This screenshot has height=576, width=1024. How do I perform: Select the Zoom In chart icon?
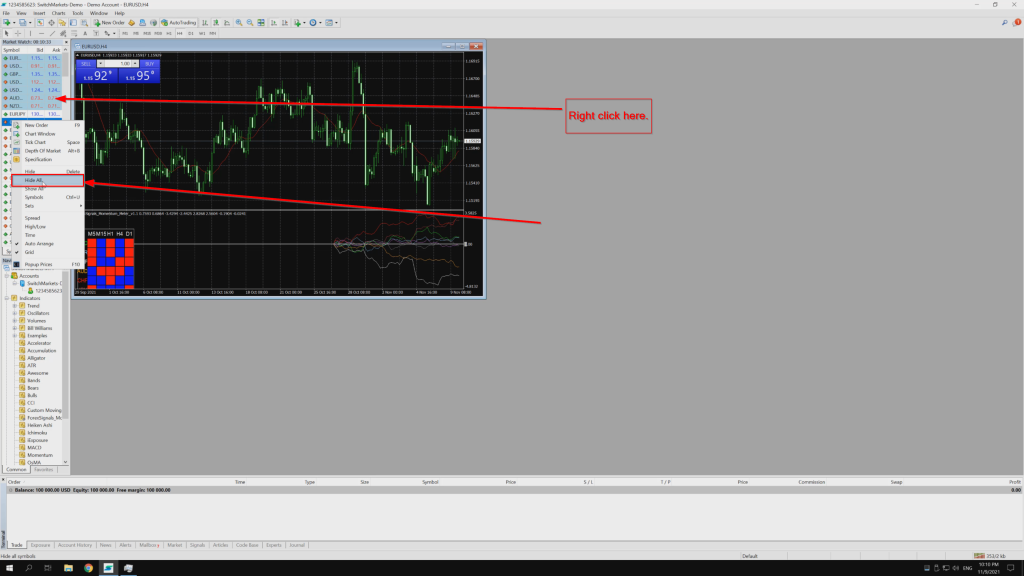238,23
